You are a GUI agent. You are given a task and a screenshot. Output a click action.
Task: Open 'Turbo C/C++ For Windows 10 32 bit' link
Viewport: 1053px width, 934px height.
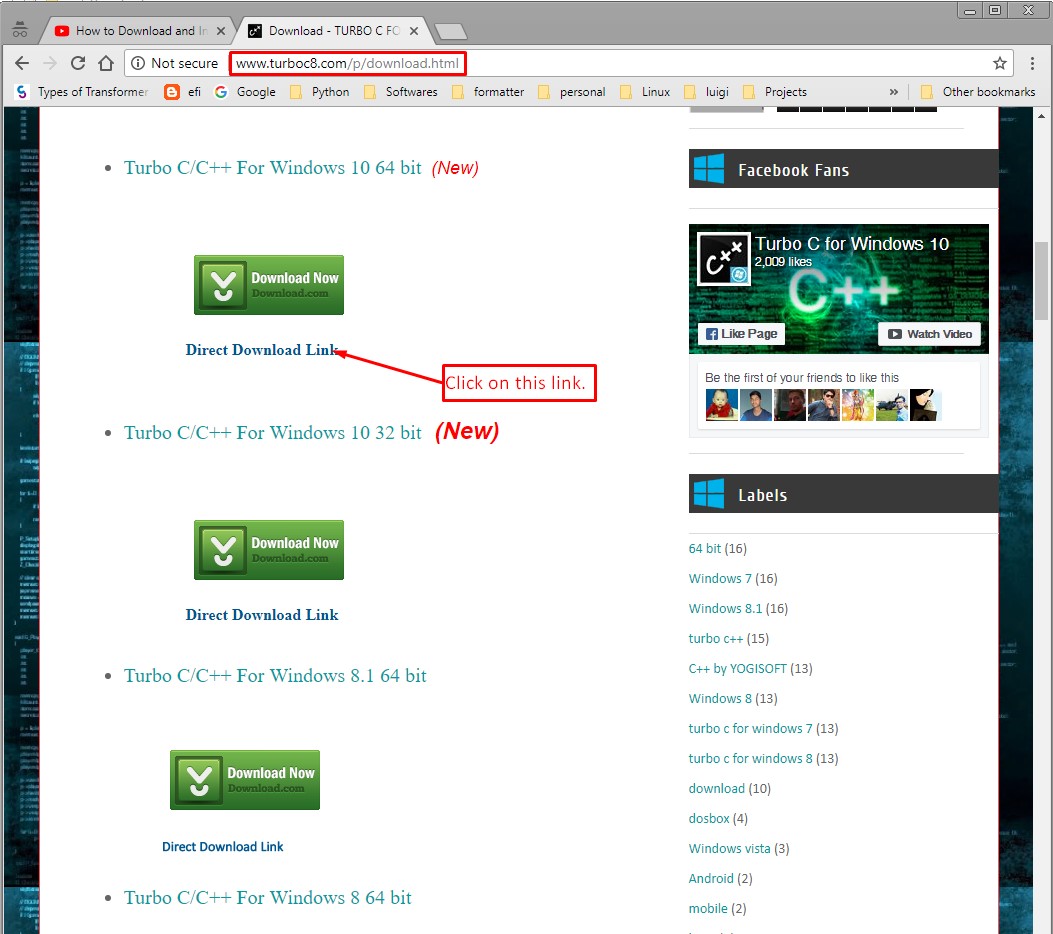[273, 432]
